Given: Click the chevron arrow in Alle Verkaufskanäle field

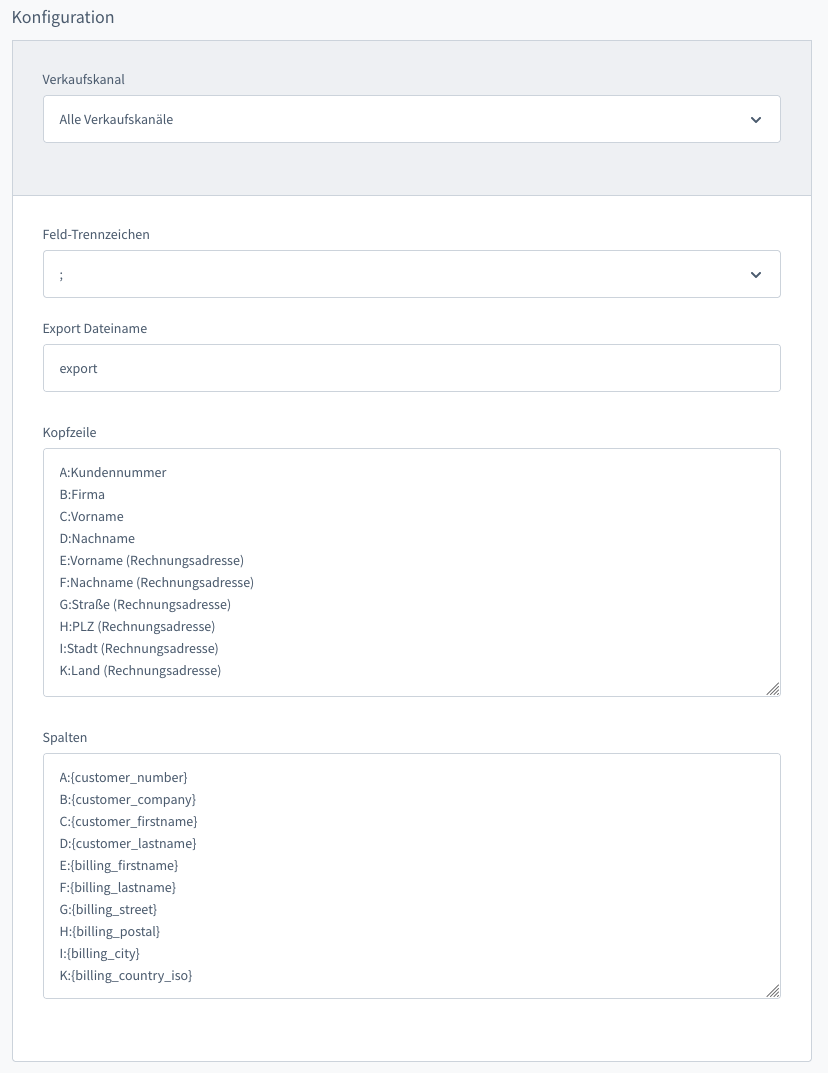Looking at the screenshot, I should pos(756,120).
